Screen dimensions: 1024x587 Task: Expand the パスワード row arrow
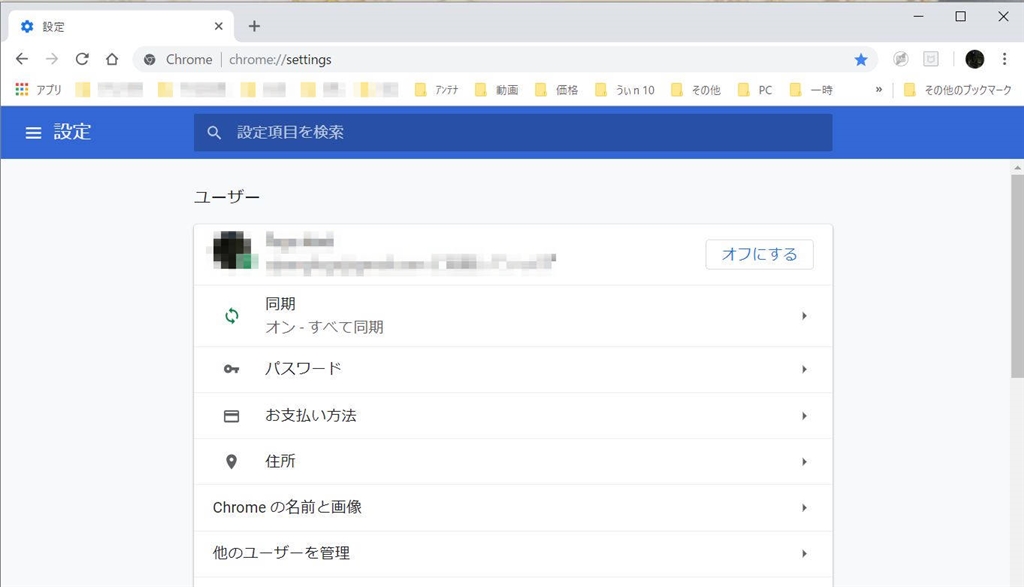pos(804,370)
